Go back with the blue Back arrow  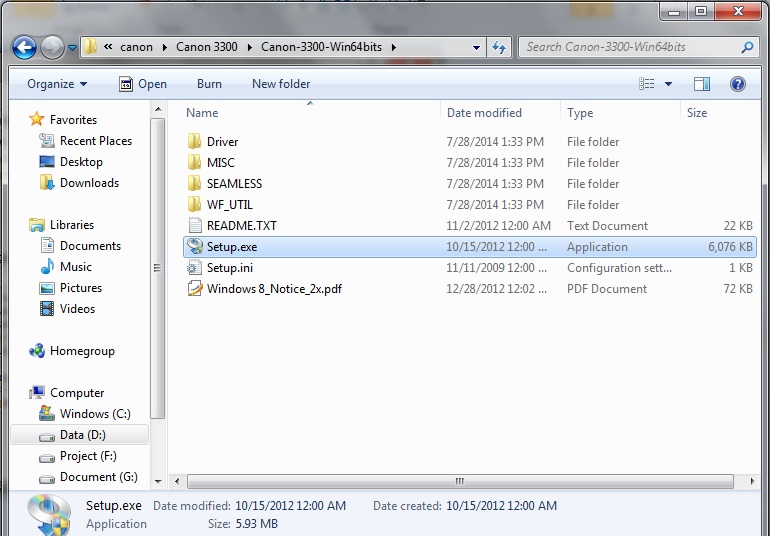pyautogui.click(x=24, y=48)
